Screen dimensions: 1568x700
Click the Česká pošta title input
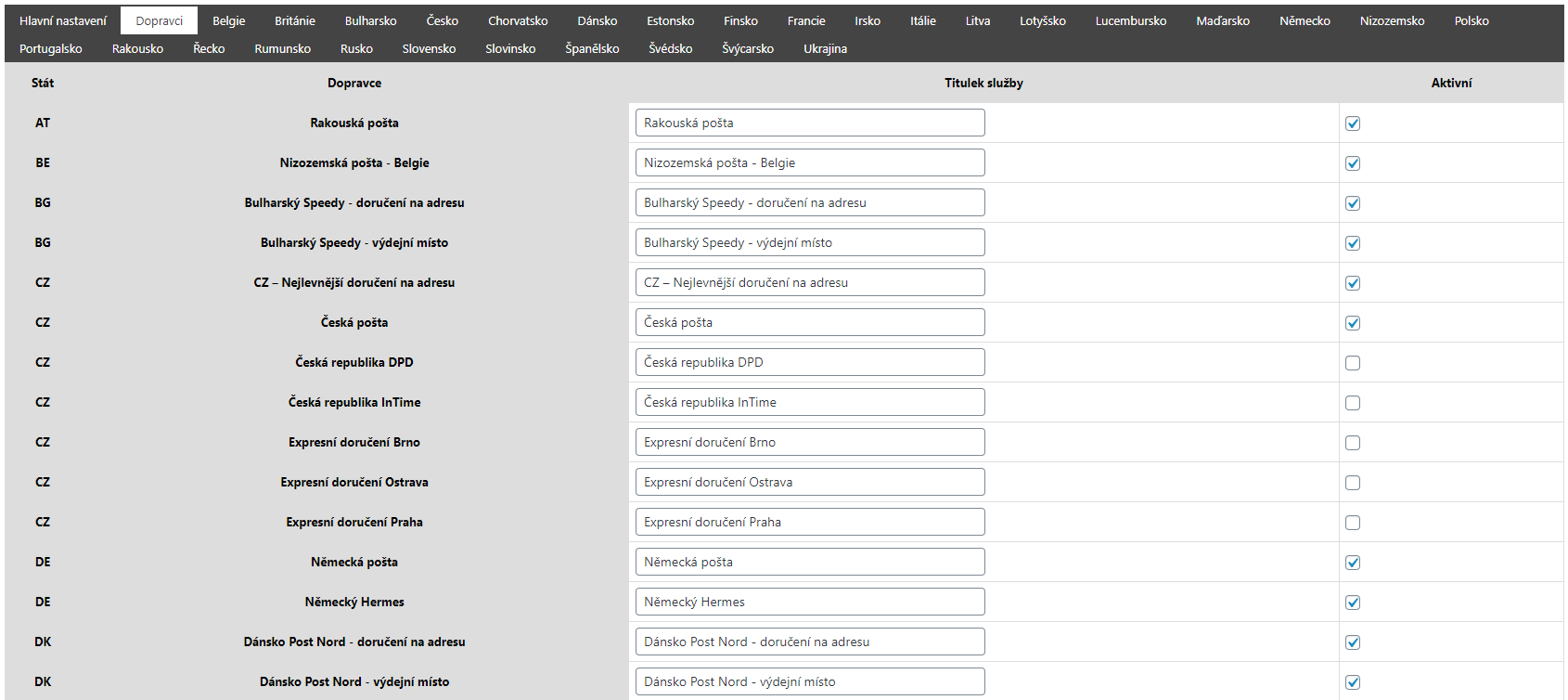click(x=810, y=322)
